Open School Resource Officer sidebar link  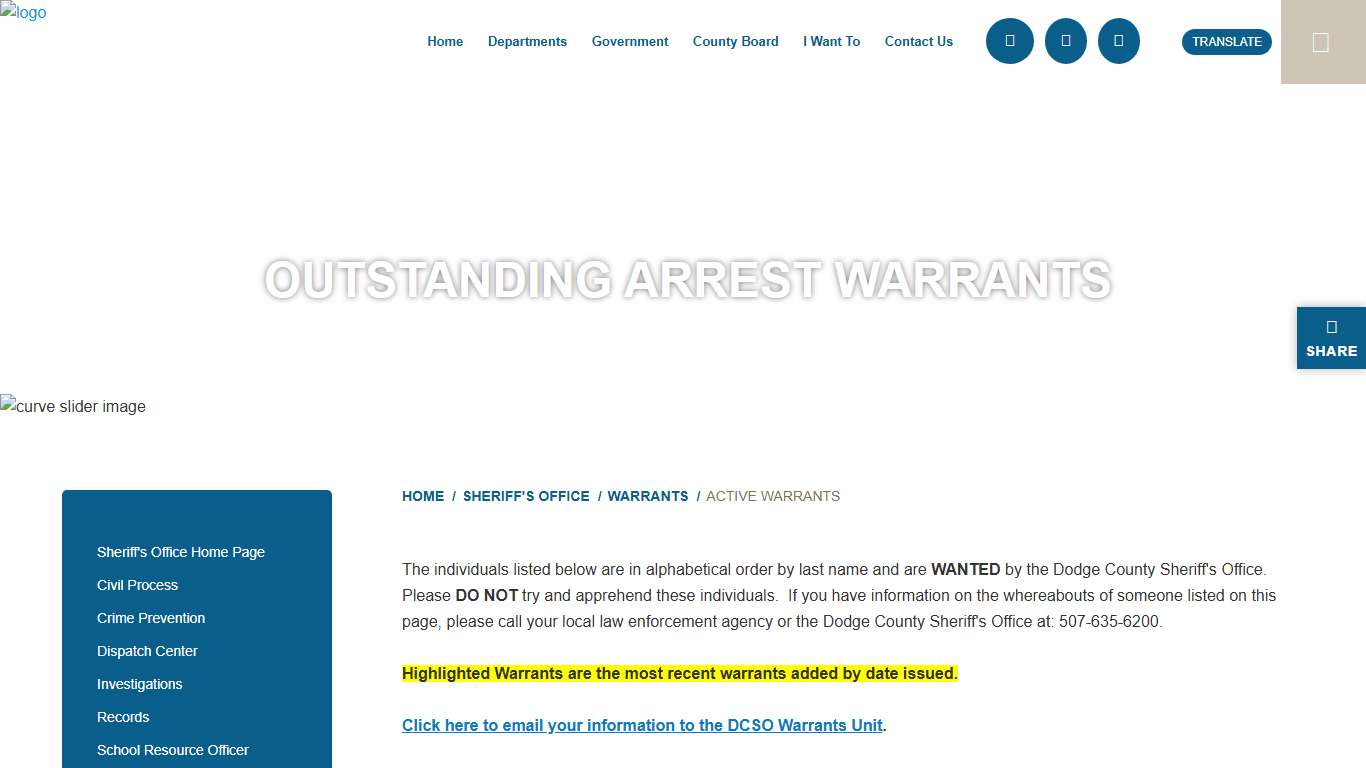pos(172,750)
